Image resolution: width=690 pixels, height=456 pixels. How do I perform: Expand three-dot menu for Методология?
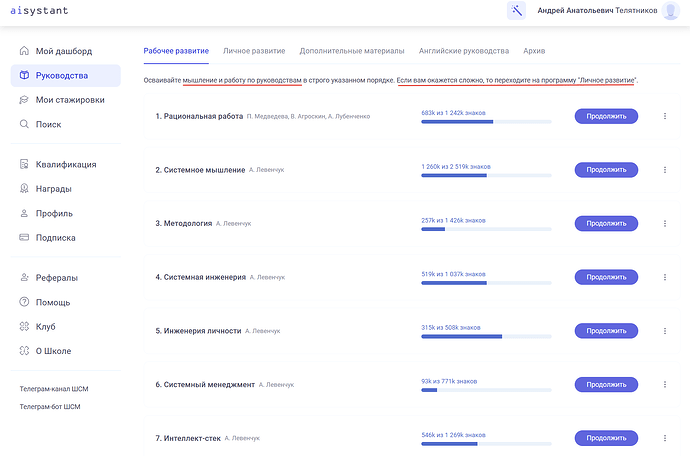665,224
